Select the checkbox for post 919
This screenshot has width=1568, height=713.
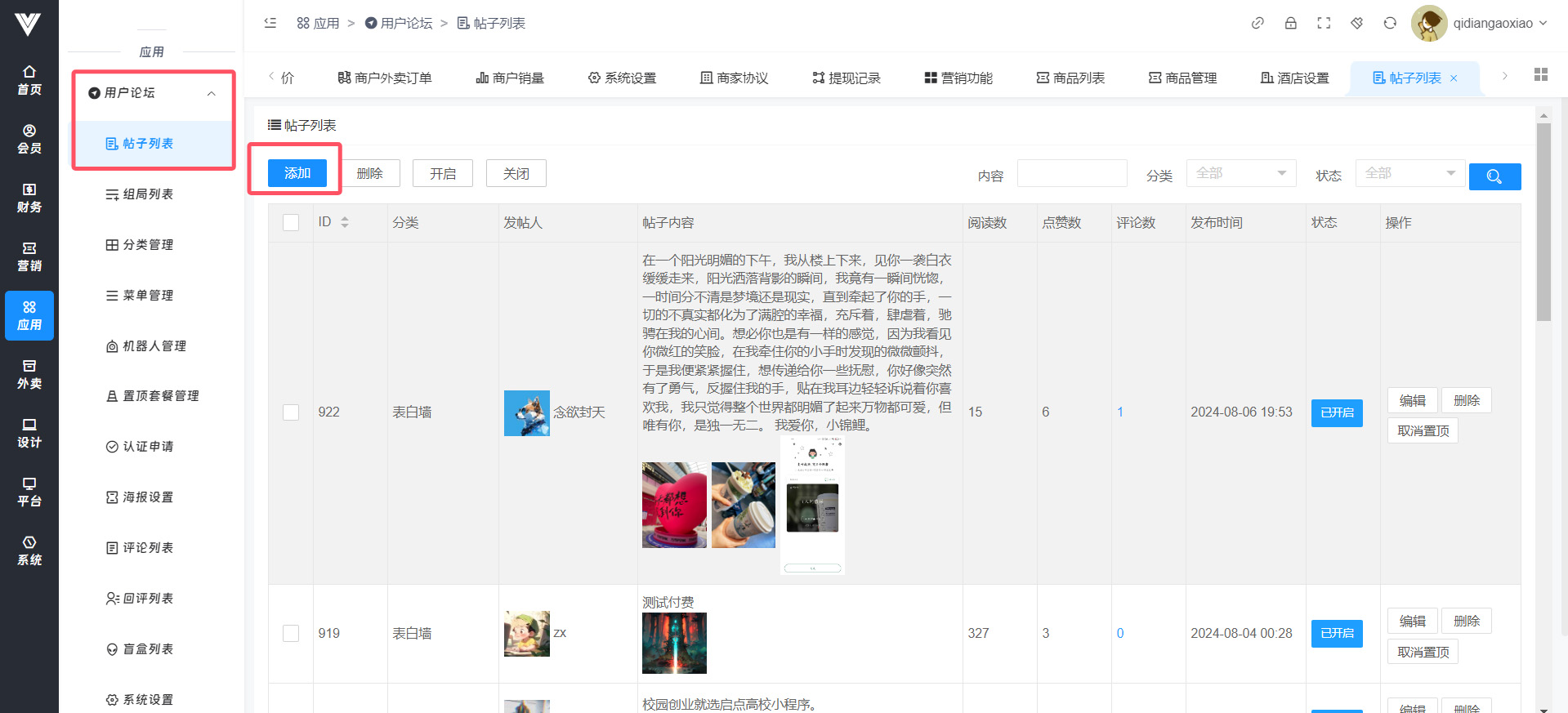coord(291,633)
